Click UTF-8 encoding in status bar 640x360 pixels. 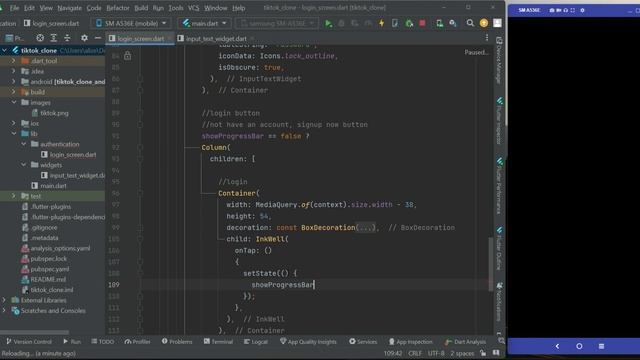click(x=436, y=353)
